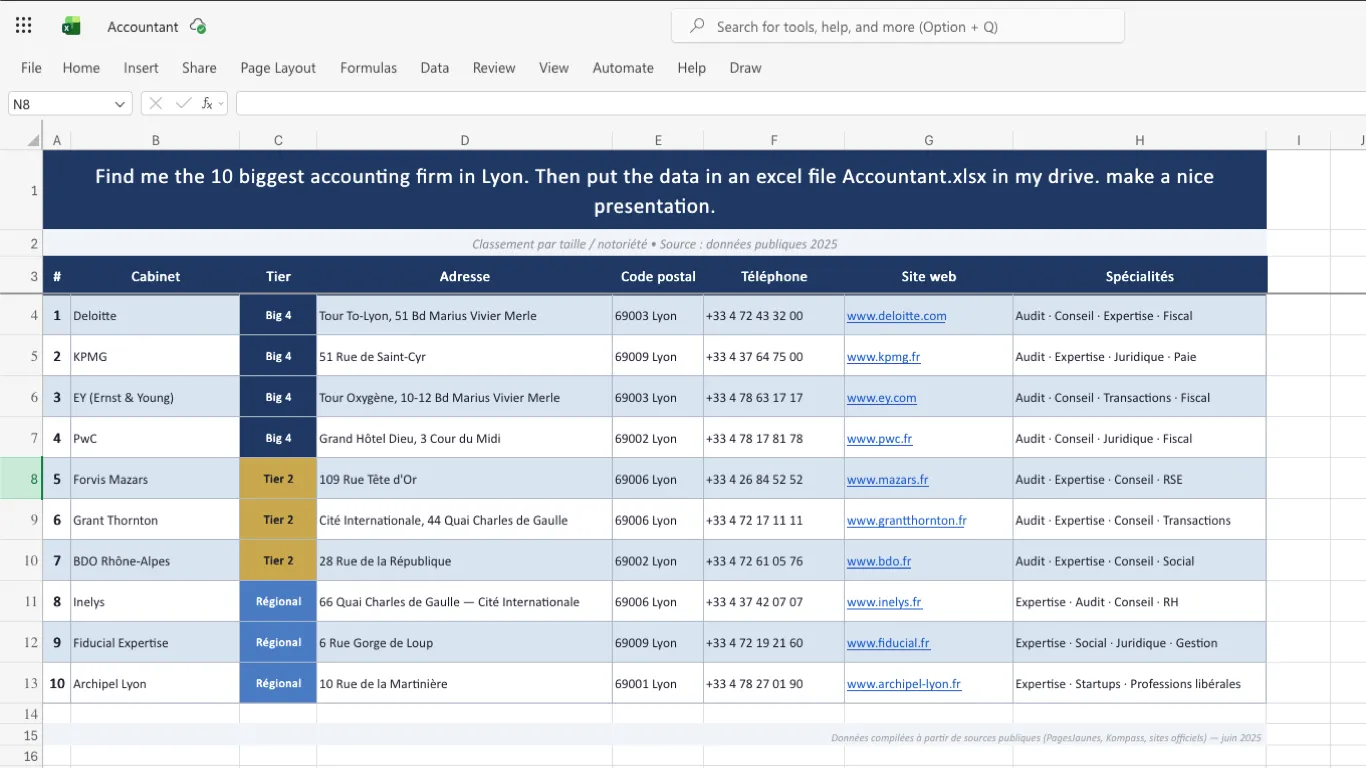Screen dimensions: 1366x768
Task: Select the Spécialités header cell
Action: click(1139, 276)
